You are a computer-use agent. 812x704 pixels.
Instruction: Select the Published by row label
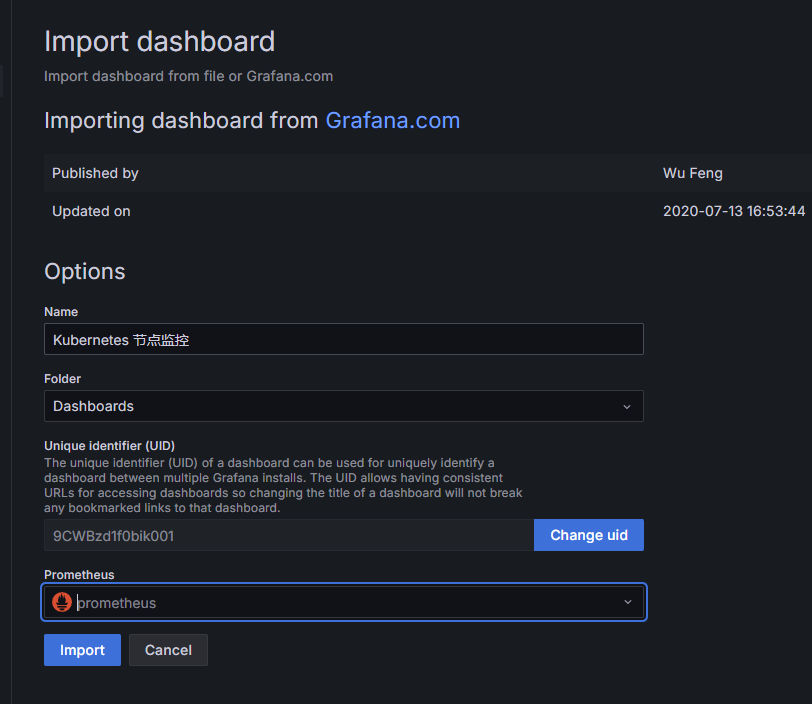(x=95, y=173)
